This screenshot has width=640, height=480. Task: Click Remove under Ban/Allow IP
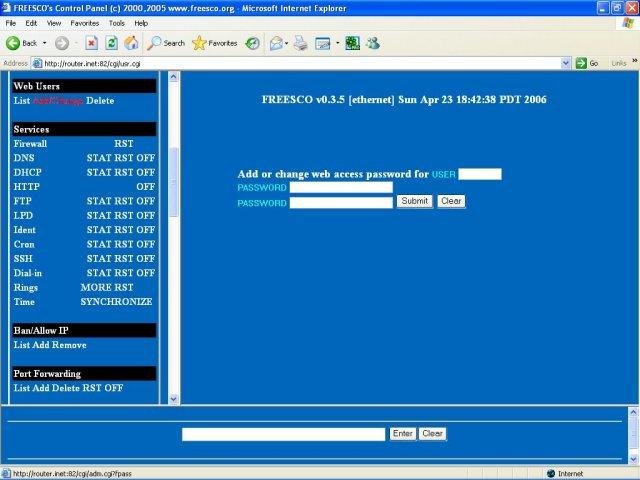(x=69, y=345)
